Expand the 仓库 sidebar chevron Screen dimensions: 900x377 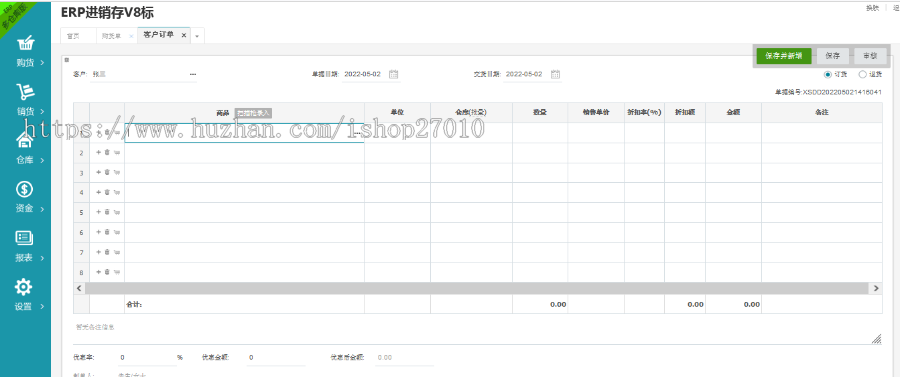coord(42,161)
